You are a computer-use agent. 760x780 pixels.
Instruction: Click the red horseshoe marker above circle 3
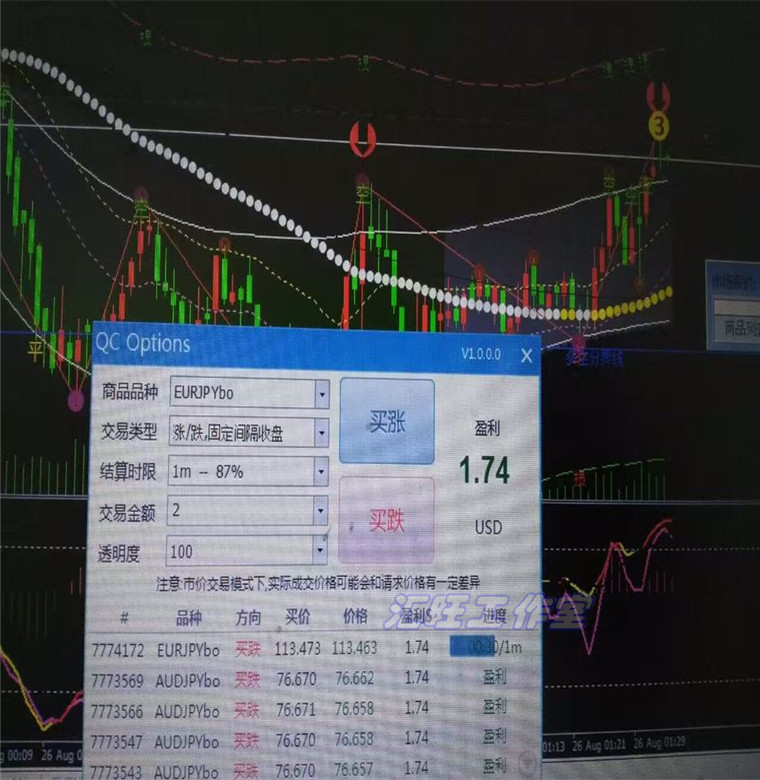click(x=658, y=96)
